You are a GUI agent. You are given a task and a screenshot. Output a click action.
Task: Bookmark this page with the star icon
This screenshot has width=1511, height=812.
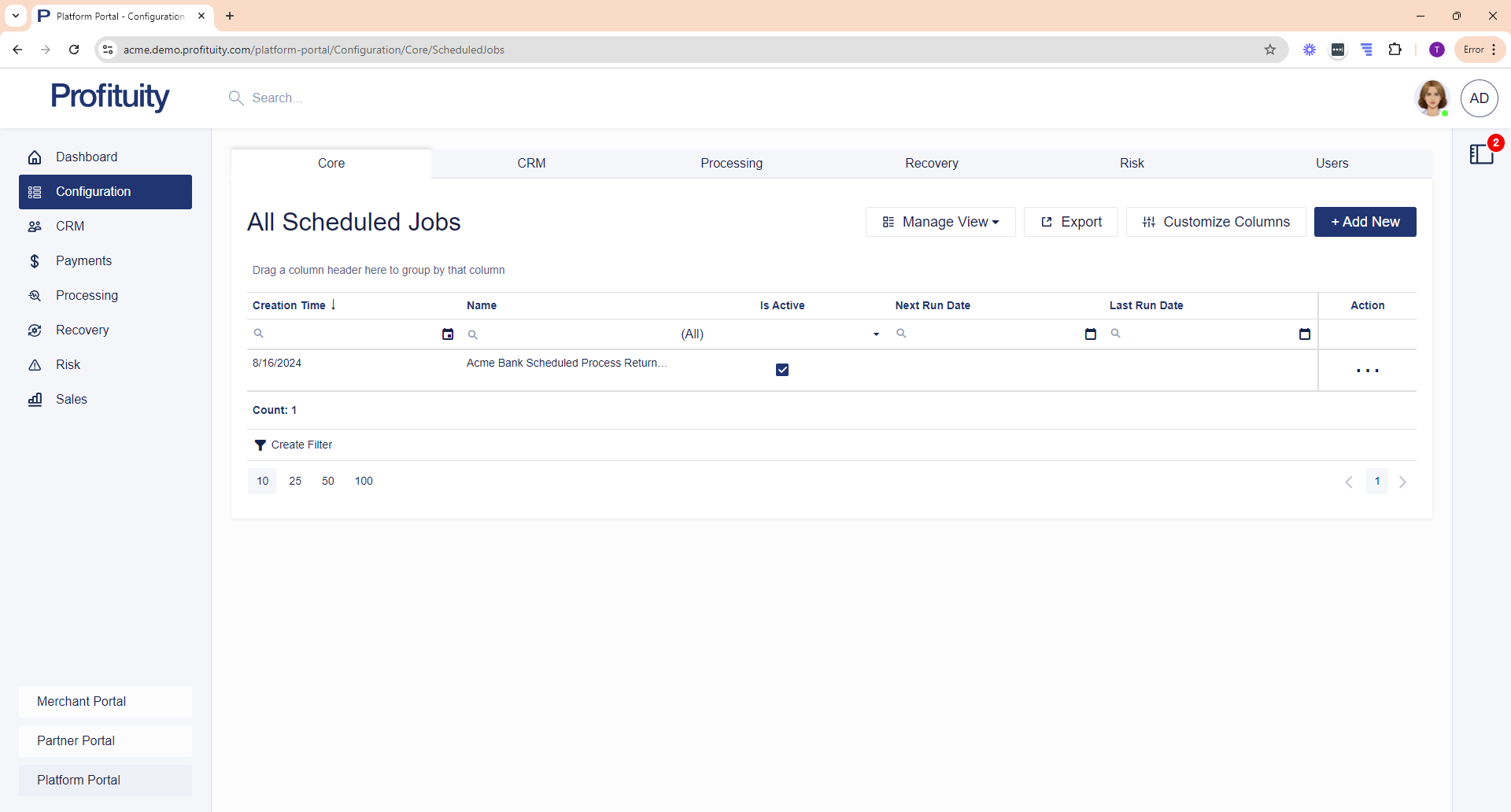[x=1270, y=50]
